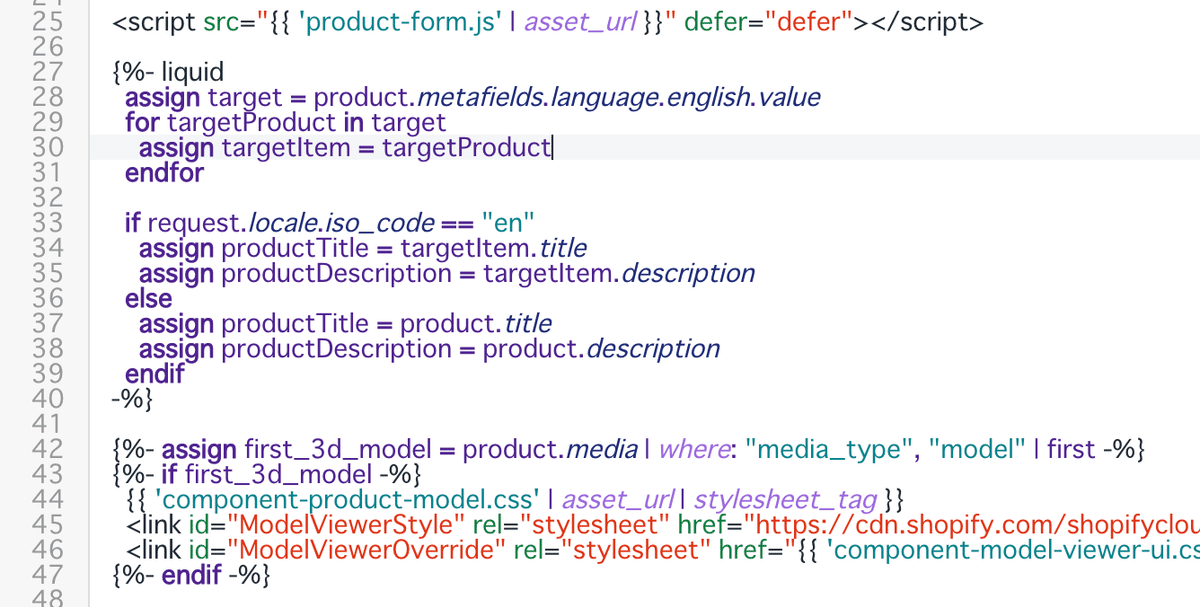Click targetItem.title assignment value

493,248
